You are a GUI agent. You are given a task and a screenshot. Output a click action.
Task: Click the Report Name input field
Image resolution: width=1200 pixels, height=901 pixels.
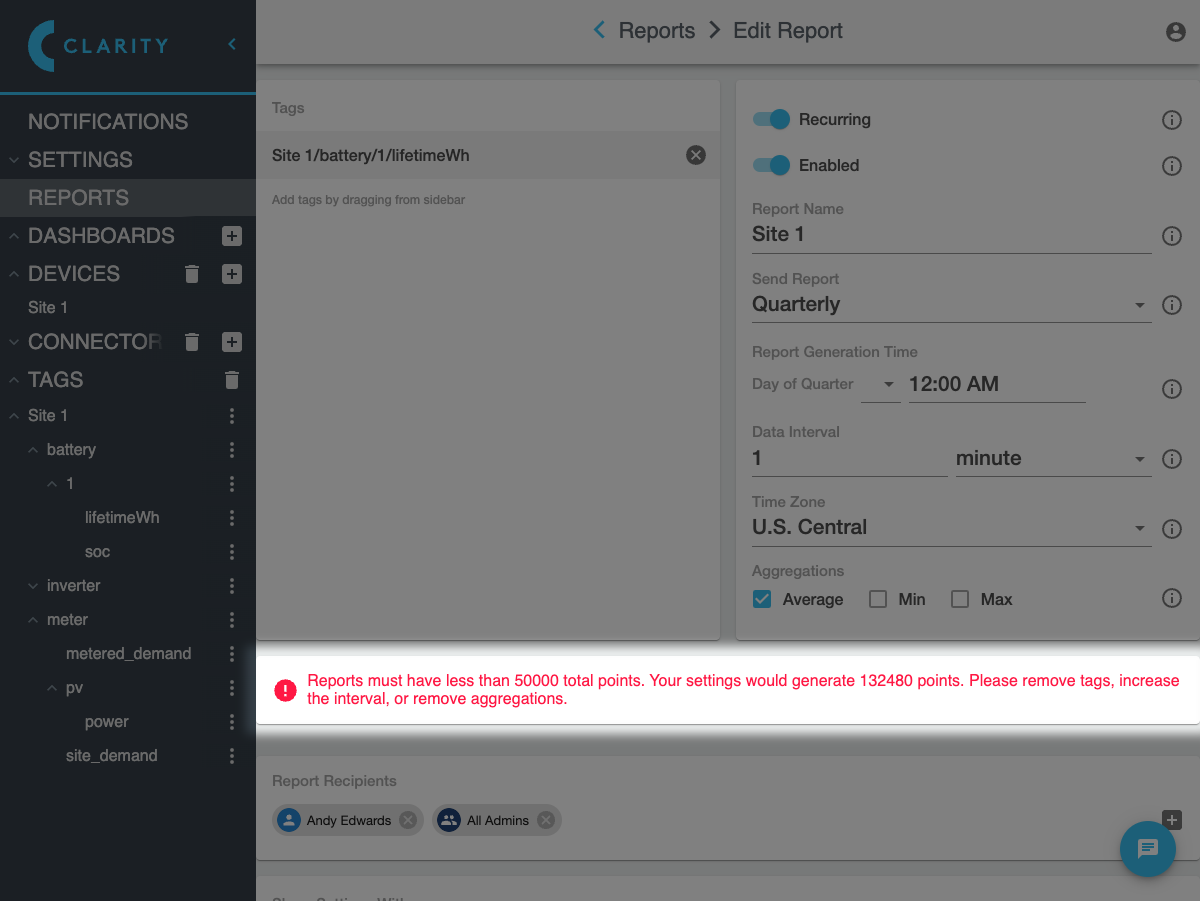[x=950, y=235]
